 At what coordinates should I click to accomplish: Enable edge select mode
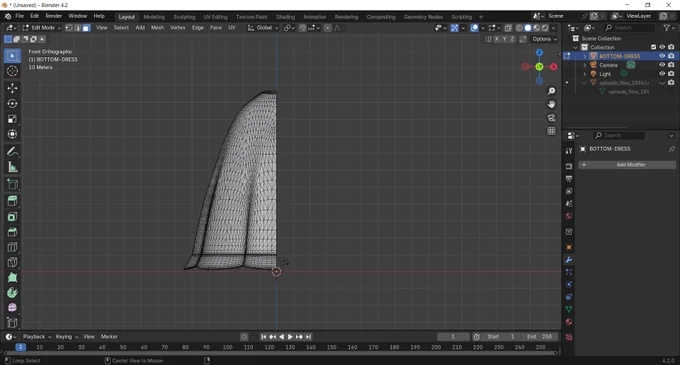[78, 28]
